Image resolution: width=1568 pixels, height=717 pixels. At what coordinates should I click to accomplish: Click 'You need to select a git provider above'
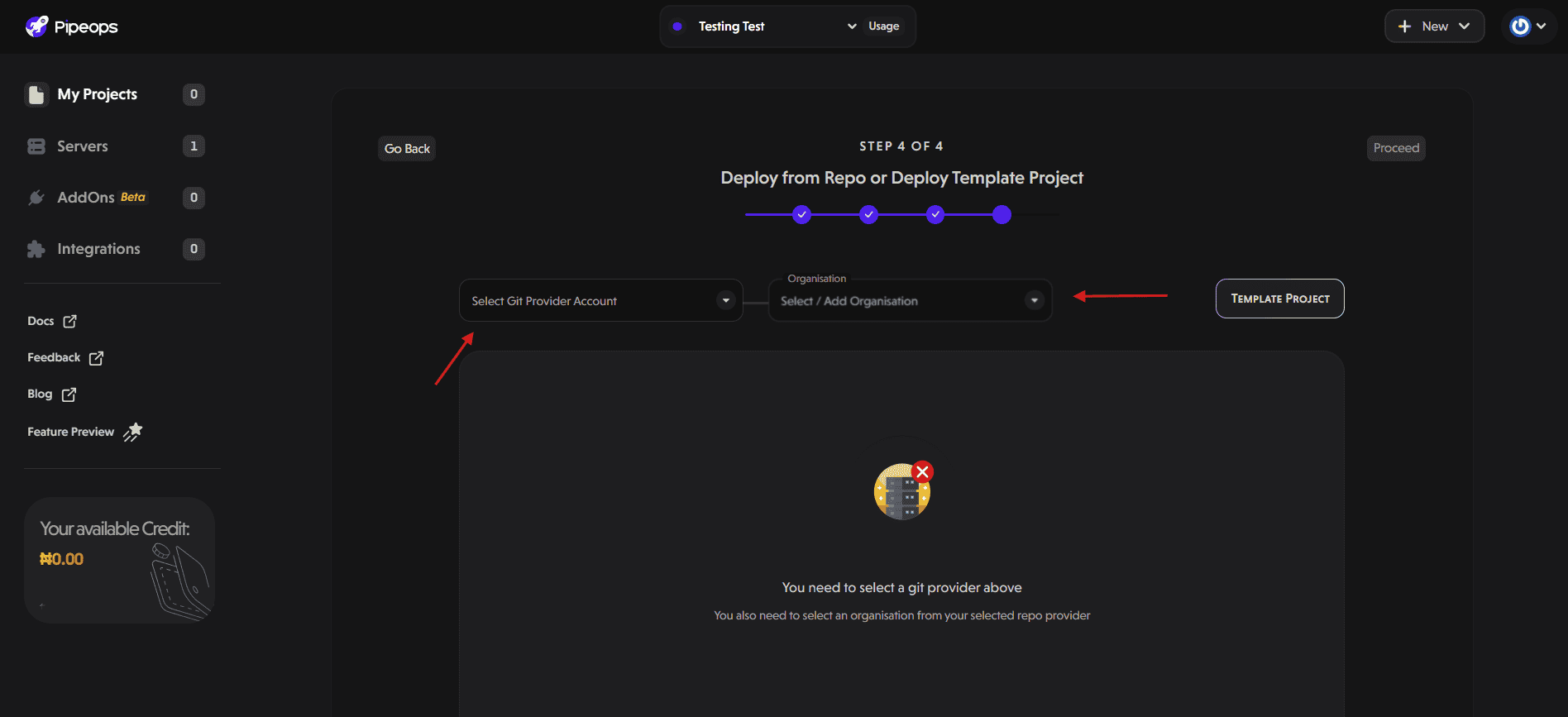pos(902,588)
